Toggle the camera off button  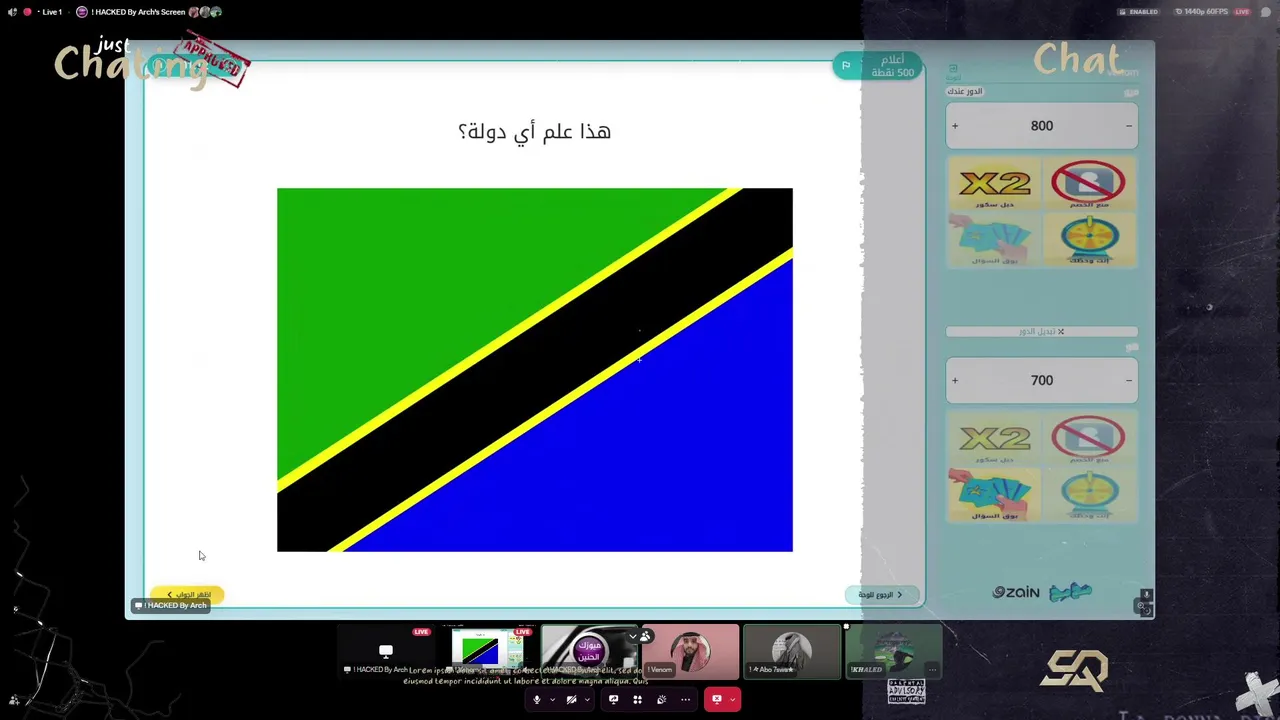(x=572, y=700)
